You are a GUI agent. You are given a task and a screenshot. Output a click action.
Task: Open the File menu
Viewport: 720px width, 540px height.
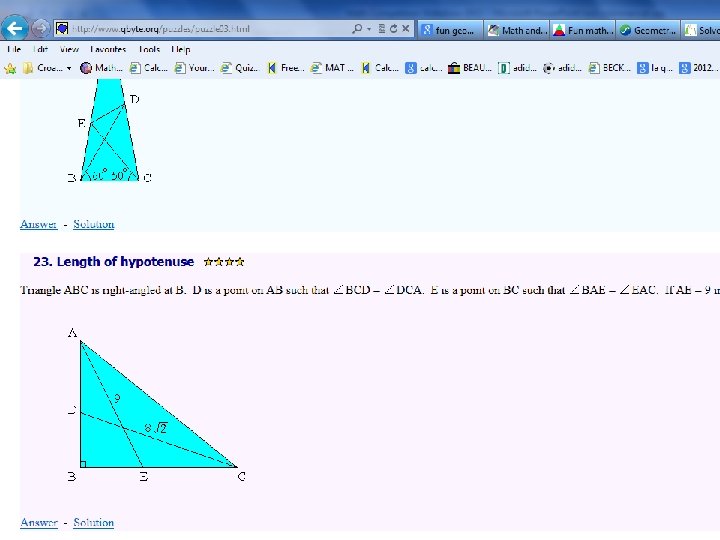[14, 49]
